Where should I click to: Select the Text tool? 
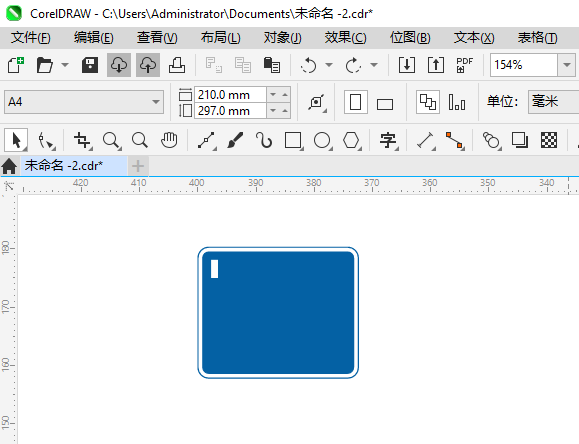[388, 141]
